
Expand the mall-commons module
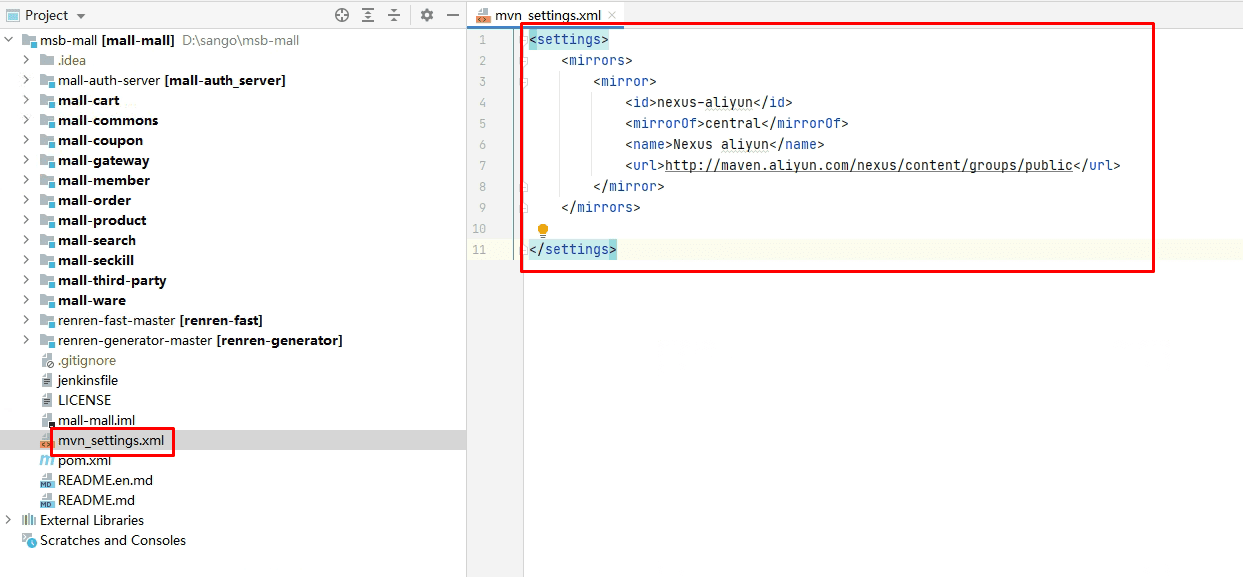pos(27,120)
